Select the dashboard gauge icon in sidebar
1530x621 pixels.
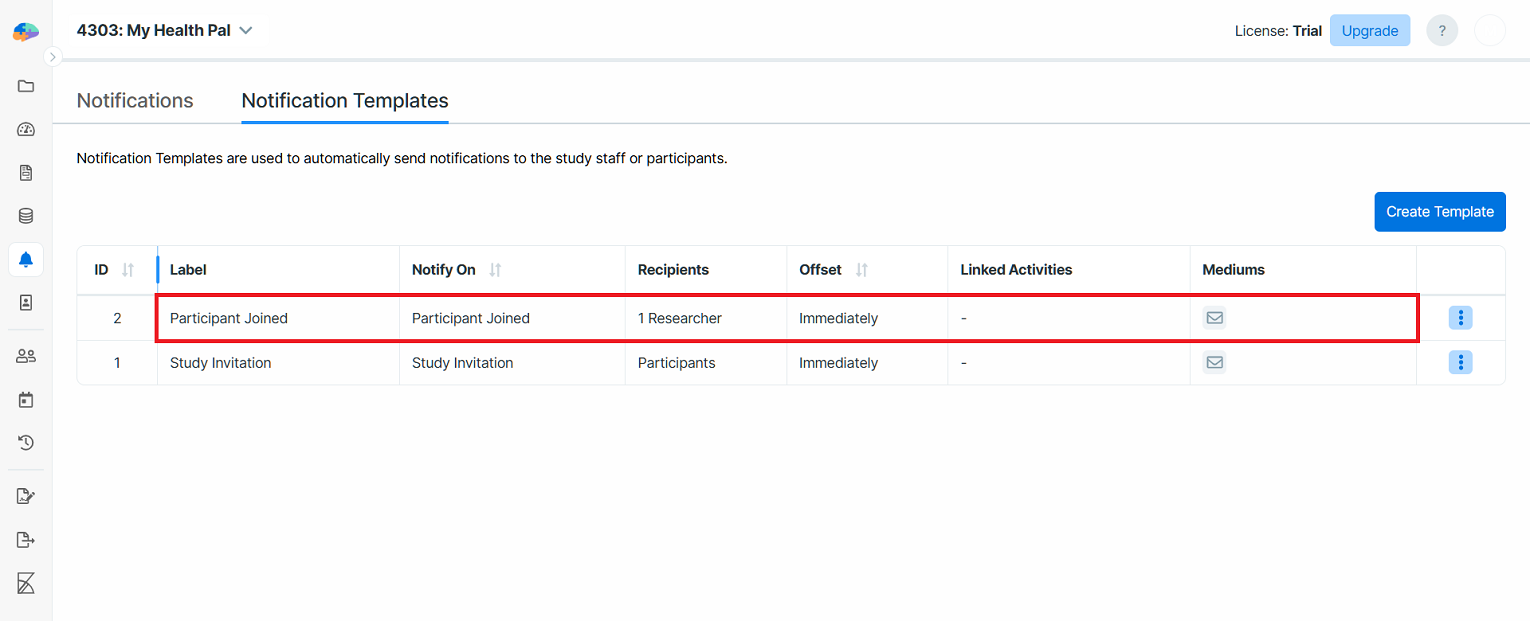(x=25, y=129)
